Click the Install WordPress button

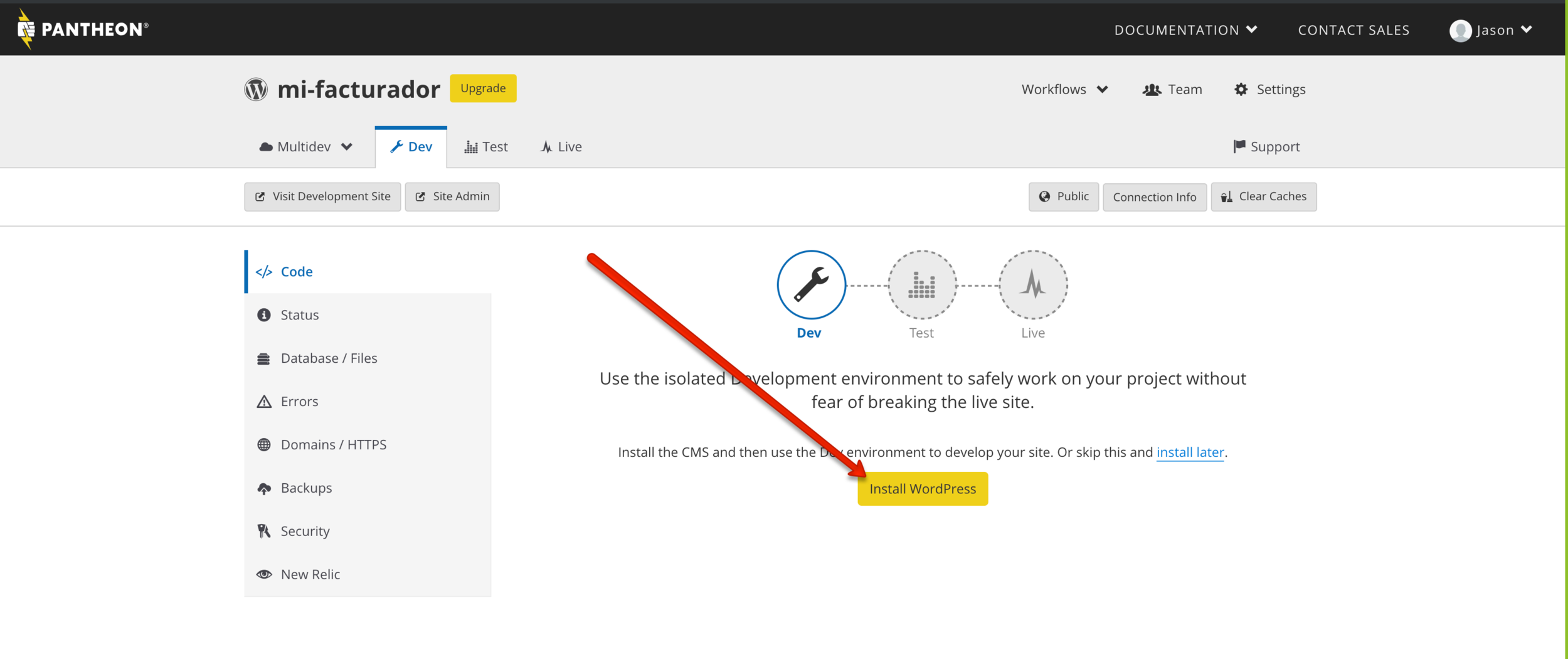pos(923,489)
